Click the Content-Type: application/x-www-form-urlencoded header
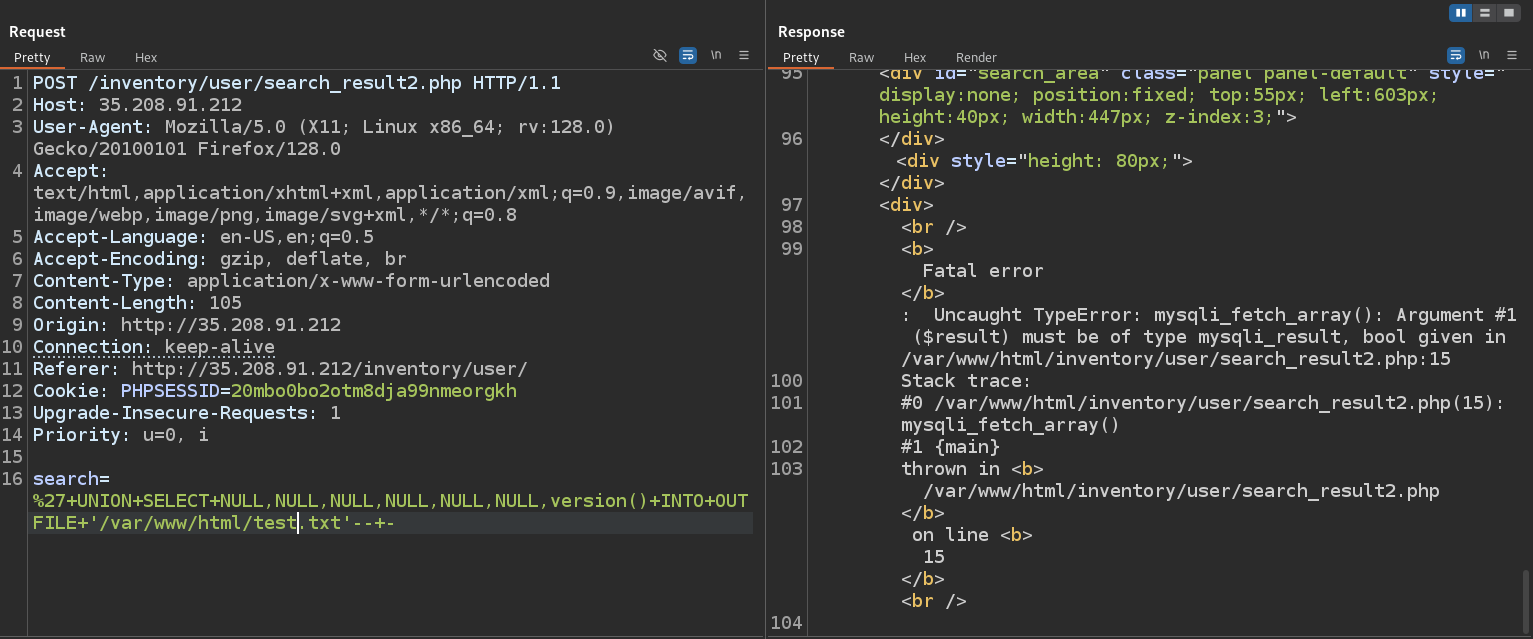This screenshot has height=639, width=1533. tap(291, 280)
